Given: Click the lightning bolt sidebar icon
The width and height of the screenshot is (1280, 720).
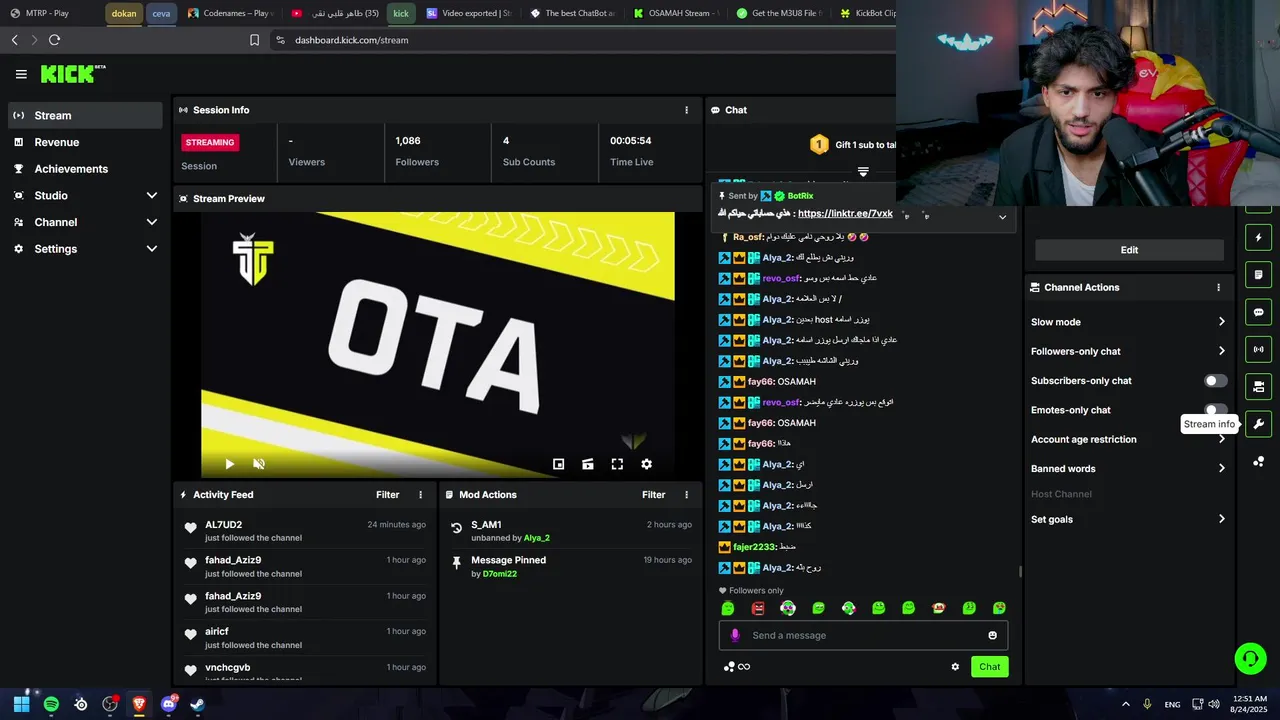Looking at the screenshot, I should click(x=1258, y=238).
